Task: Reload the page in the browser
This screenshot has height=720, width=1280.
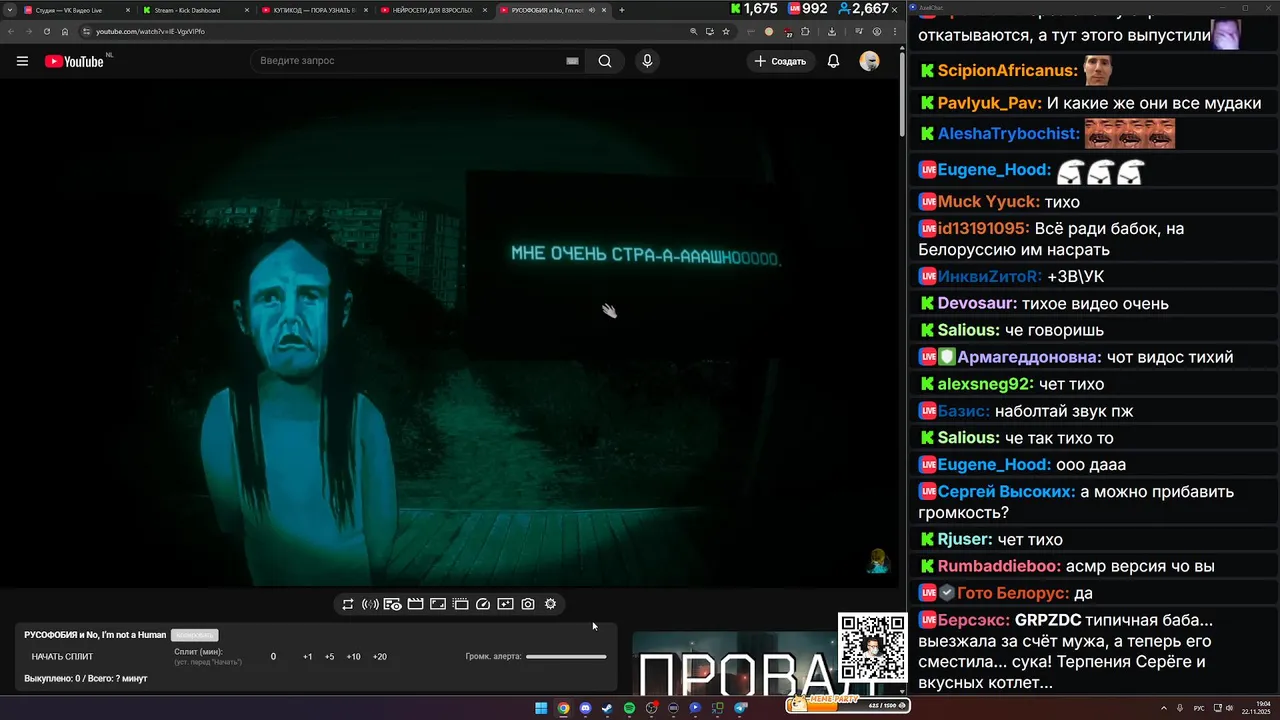Action: coord(46,31)
